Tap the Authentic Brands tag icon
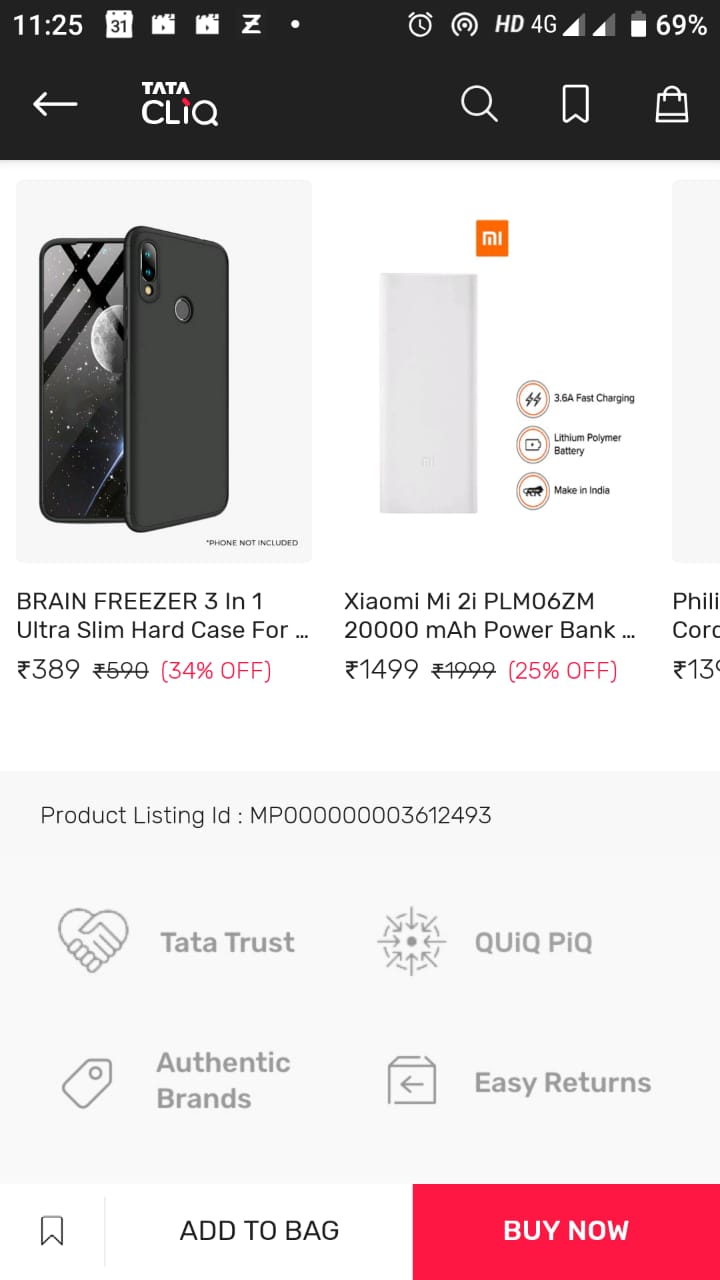The width and height of the screenshot is (720, 1280). click(87, 1082)
